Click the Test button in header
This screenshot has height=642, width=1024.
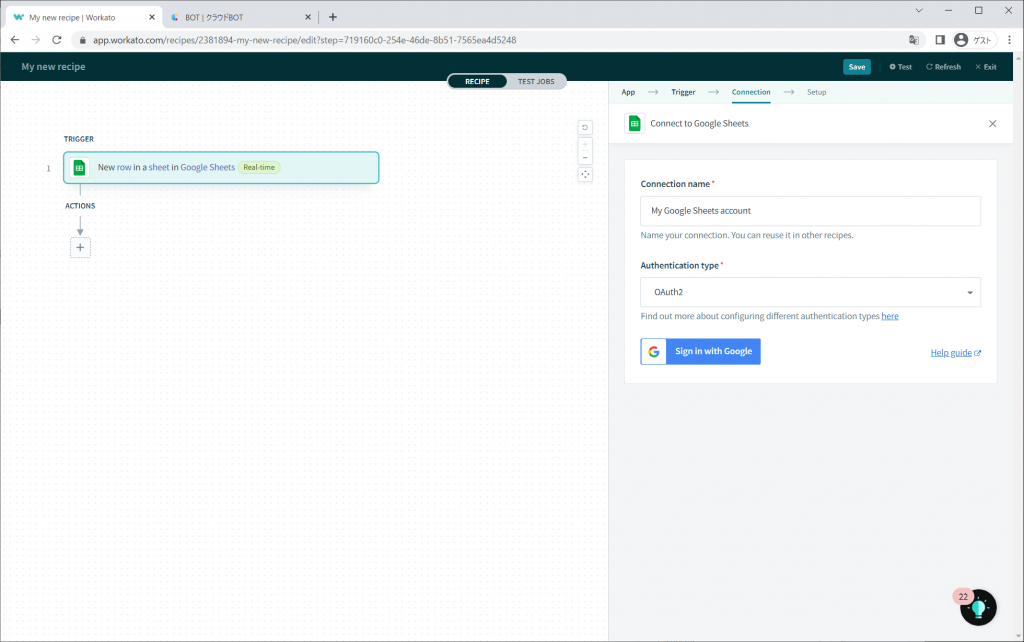(x=901, y=67)
